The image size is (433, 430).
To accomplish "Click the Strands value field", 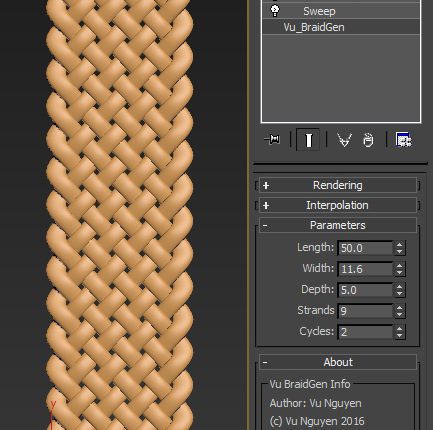I will tap(365, 311).
